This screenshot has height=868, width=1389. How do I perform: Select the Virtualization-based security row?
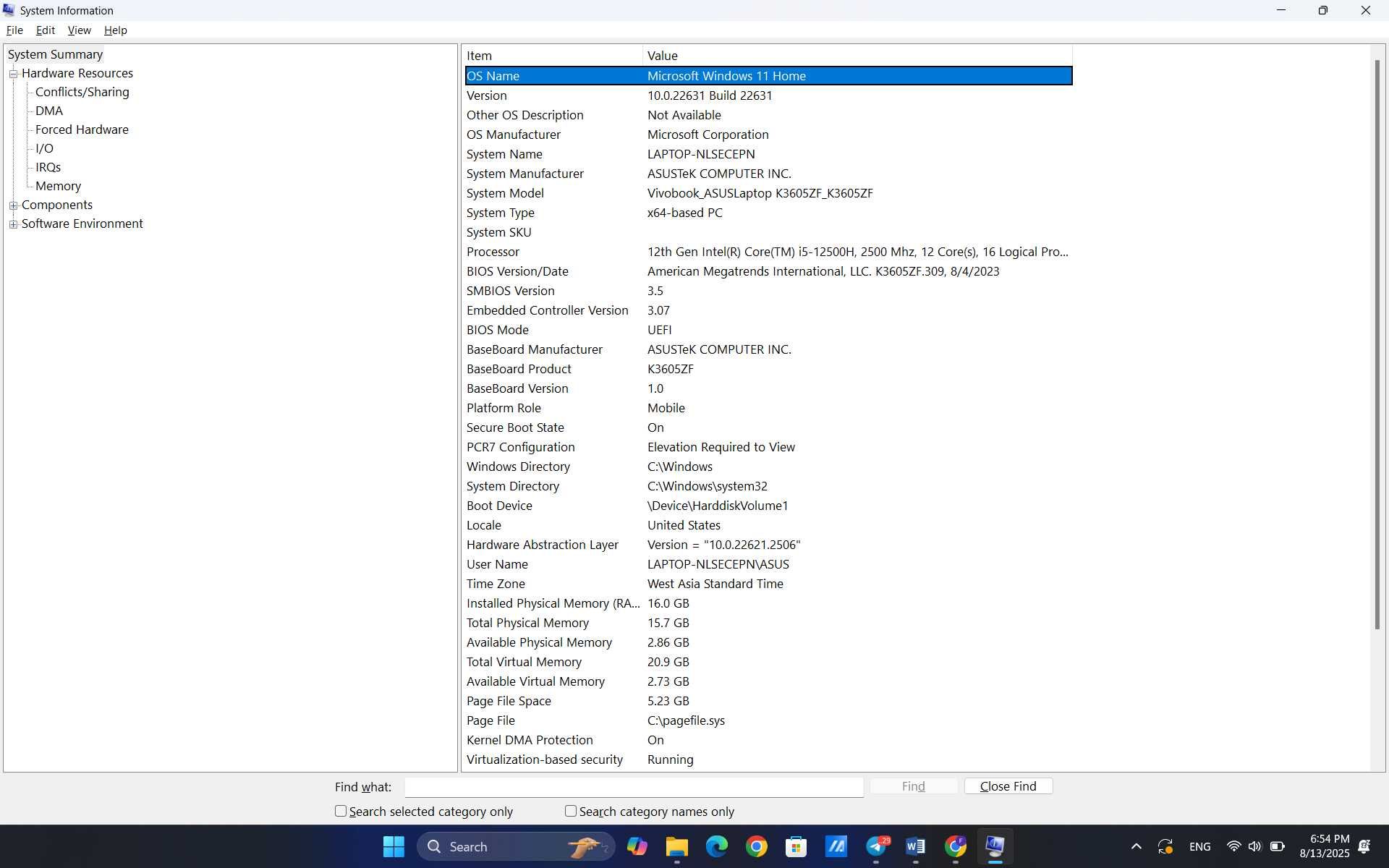(x=768, y=759)
